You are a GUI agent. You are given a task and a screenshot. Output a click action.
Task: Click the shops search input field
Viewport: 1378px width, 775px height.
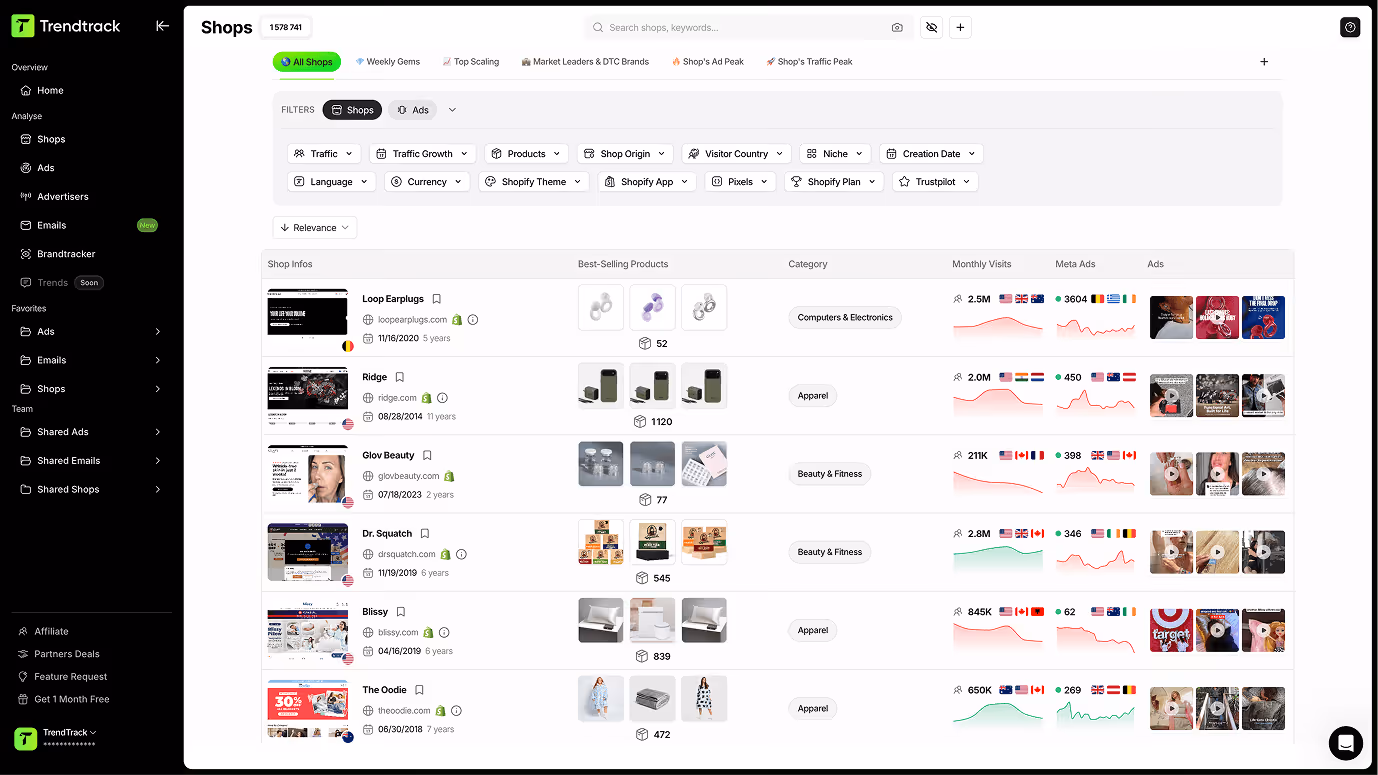748,28
